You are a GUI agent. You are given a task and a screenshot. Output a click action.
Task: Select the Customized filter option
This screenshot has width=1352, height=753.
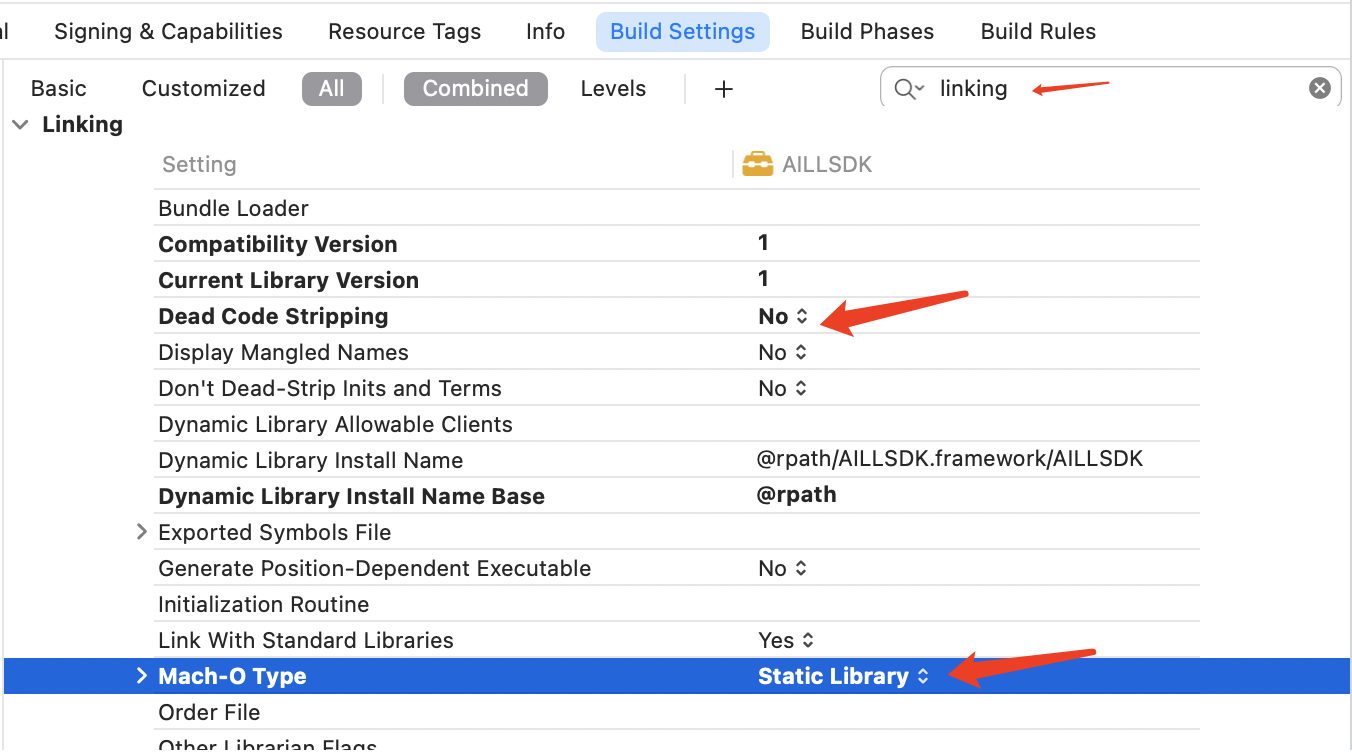click(x=203, y=88)
